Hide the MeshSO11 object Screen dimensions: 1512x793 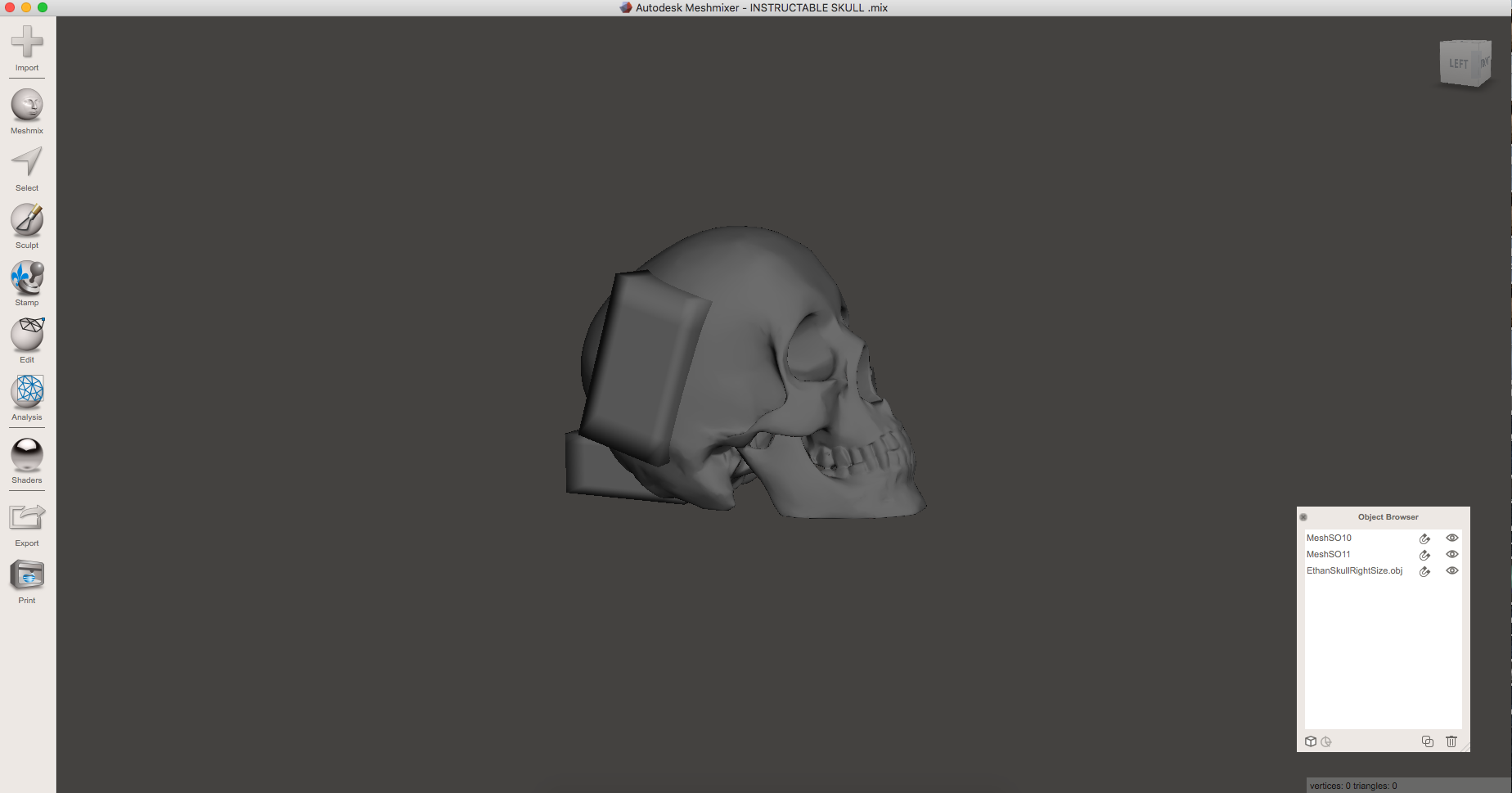(x=1452, y=554)
